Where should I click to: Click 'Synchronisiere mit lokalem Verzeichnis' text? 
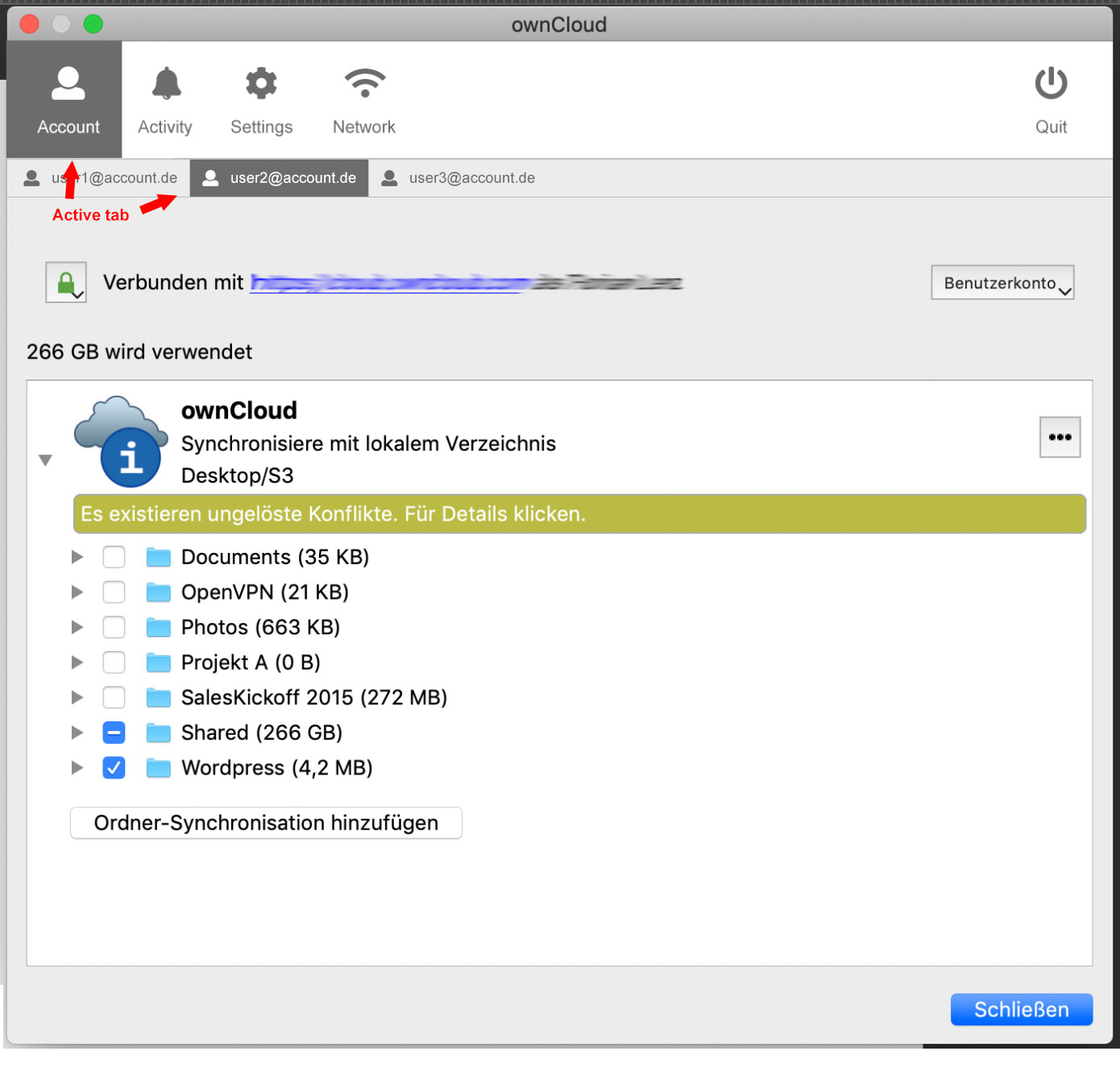tap(368, 443)
